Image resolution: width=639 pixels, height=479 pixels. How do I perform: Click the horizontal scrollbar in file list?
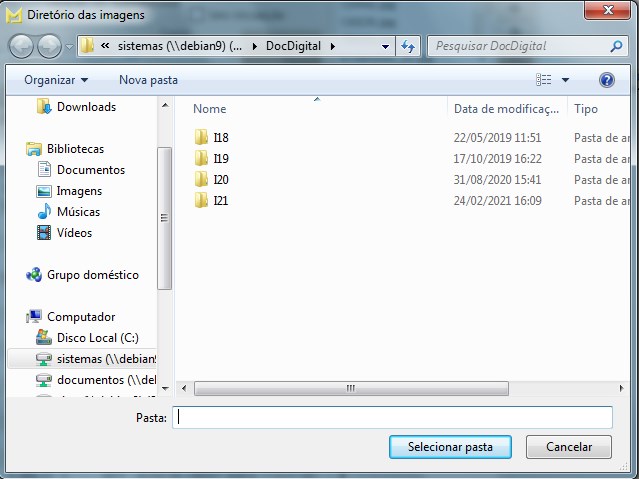(x=350, y=387)
